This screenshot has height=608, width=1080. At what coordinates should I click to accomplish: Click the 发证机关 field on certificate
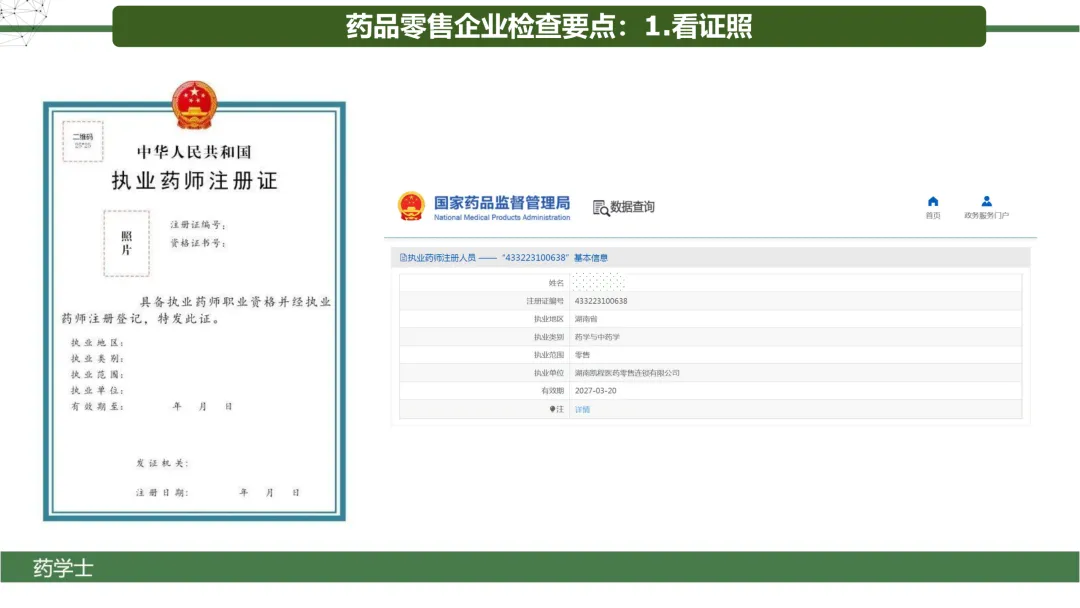coord(162,463)
